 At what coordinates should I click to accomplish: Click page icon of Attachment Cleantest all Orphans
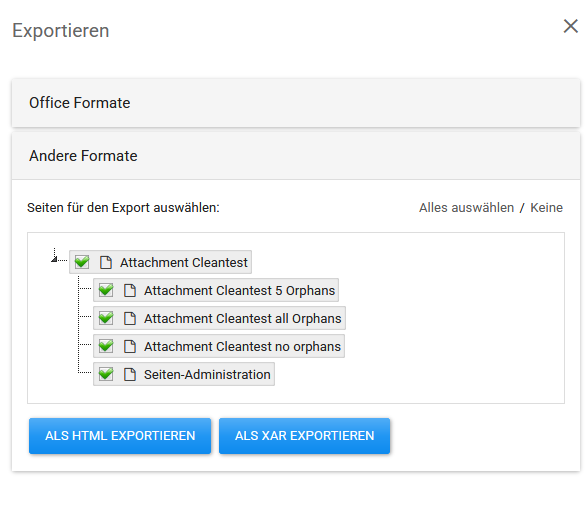coord(130,319)
